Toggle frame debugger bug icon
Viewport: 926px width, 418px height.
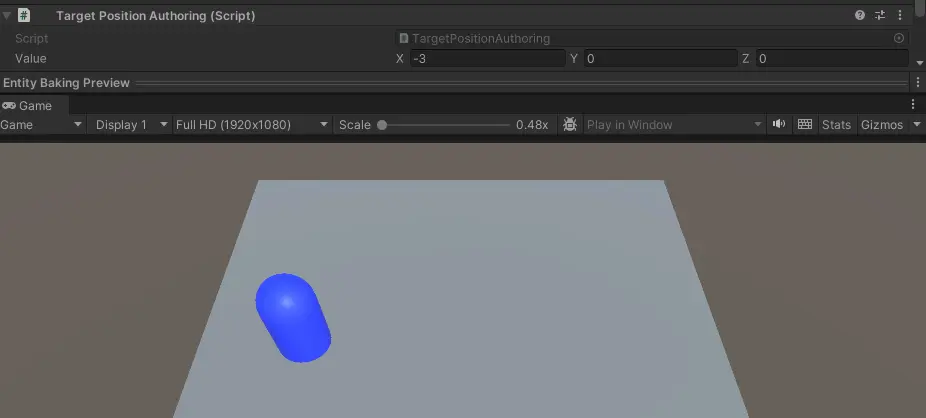[x=570, y=125]
